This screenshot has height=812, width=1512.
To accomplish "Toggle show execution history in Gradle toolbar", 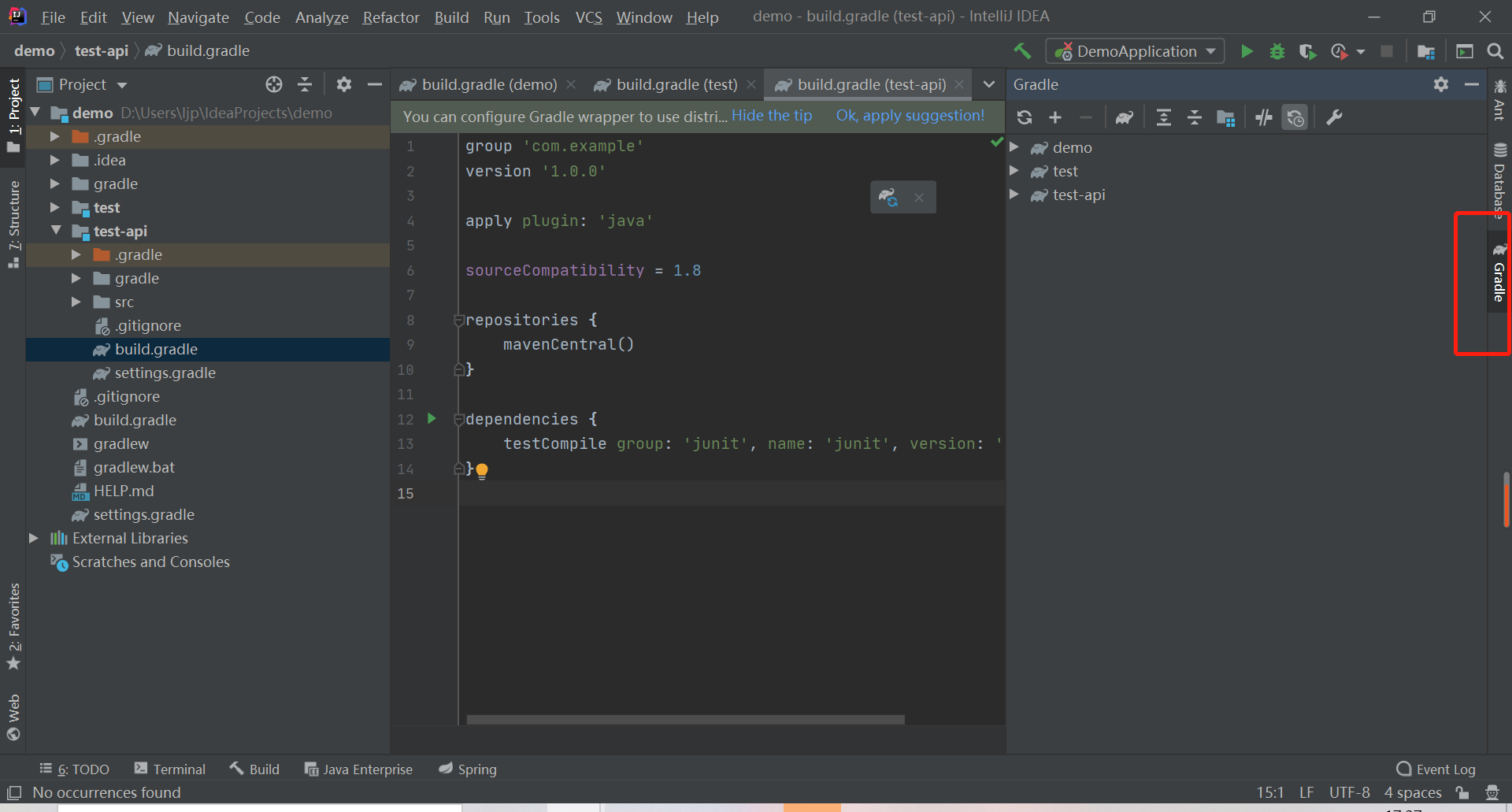I will pyautogui.click(x=1295, y=117).
